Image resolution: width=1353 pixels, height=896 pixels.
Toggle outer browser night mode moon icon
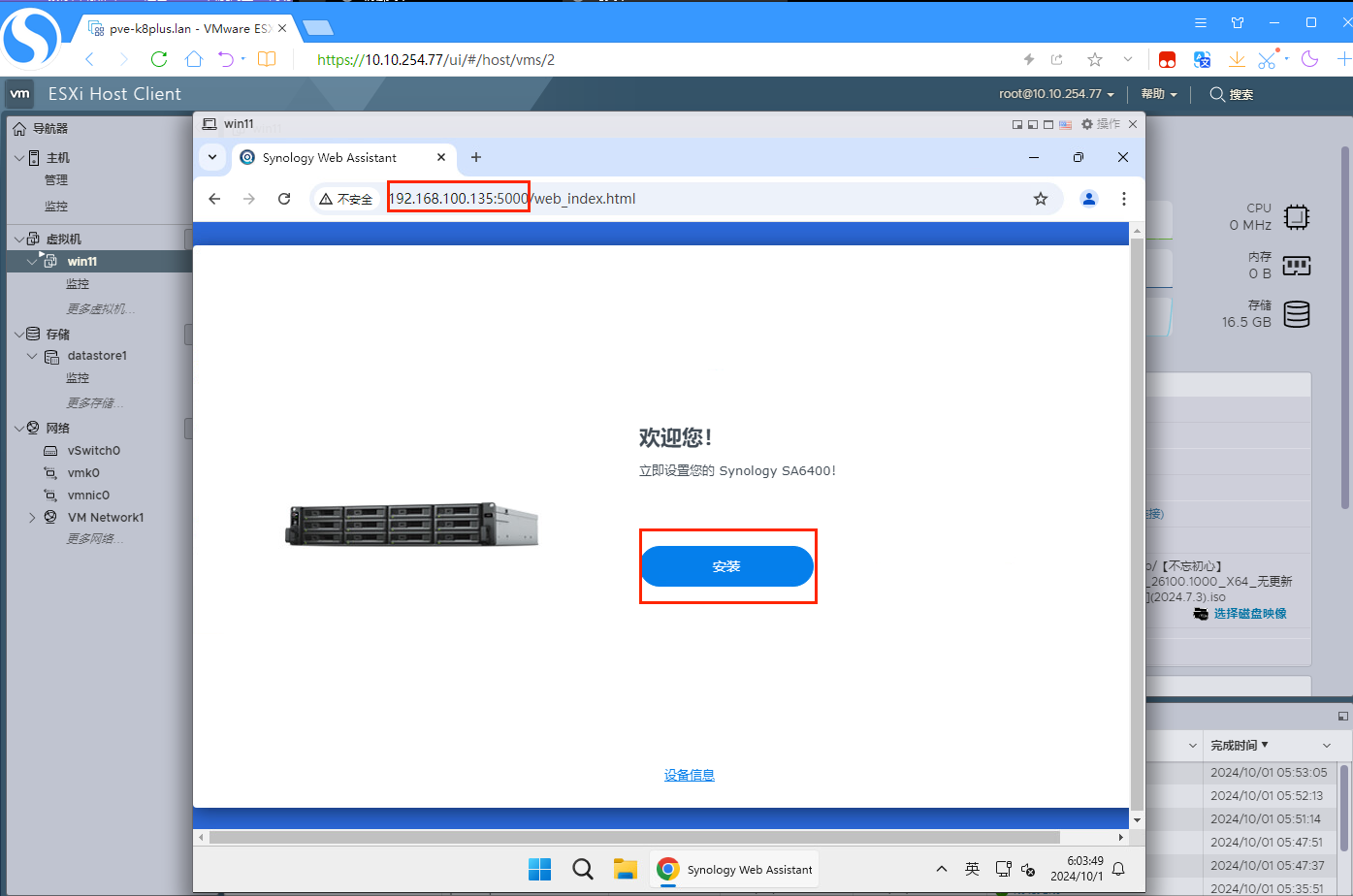coord(1310,59)
